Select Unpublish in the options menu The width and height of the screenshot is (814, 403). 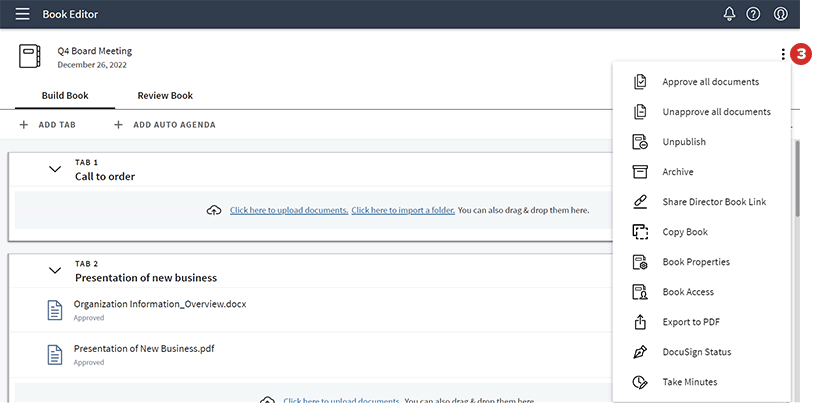684,142
